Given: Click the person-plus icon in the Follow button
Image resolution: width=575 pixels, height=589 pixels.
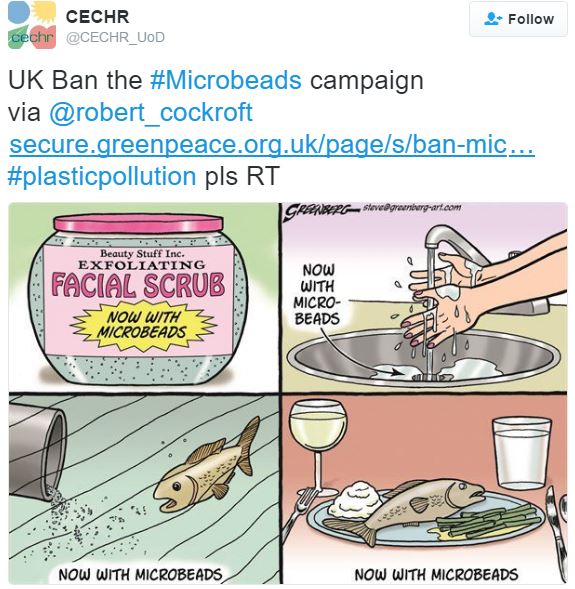Looking at the screenshot, I should (493, 19).
